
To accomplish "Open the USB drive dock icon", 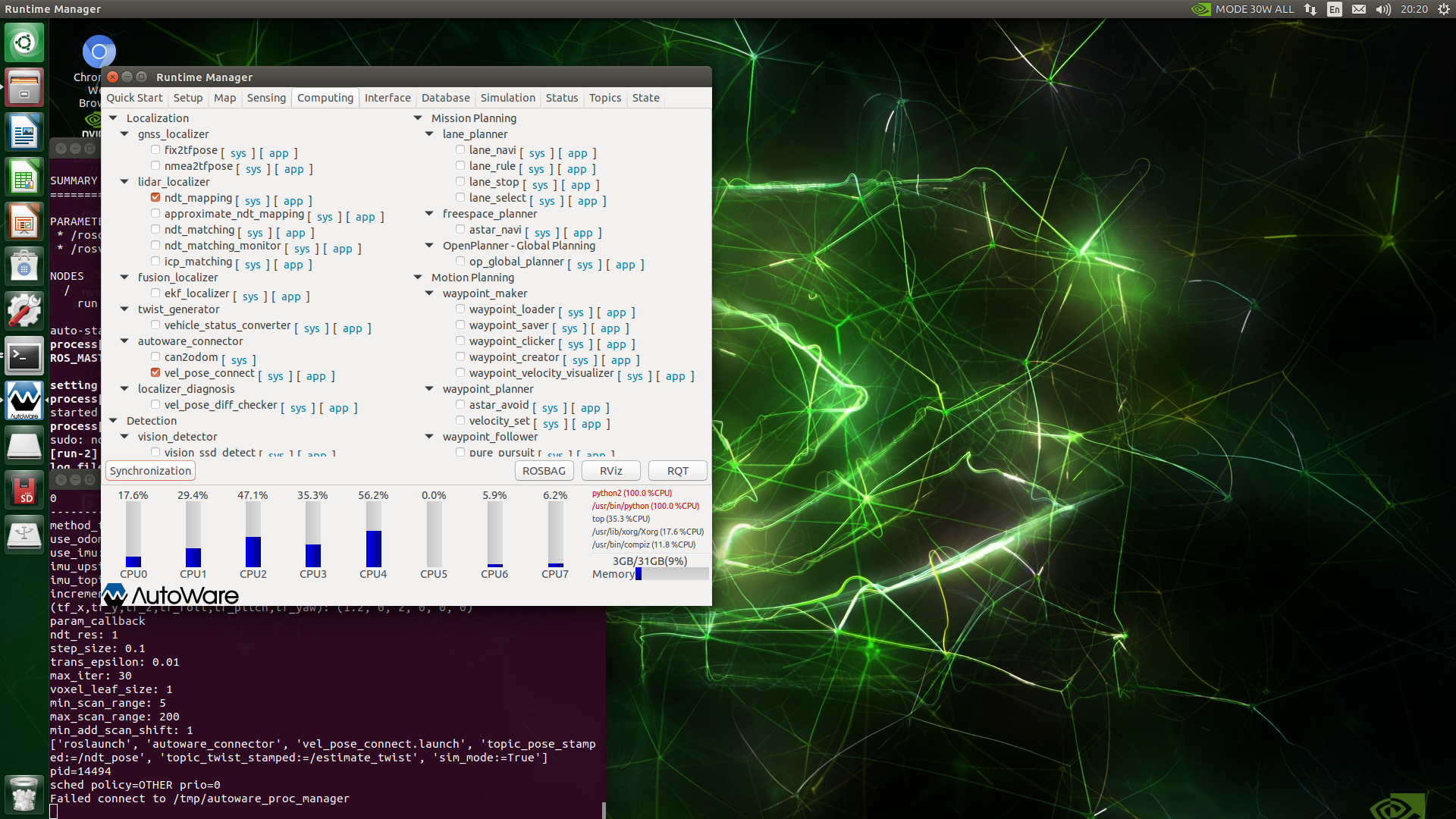I will 24,535.
